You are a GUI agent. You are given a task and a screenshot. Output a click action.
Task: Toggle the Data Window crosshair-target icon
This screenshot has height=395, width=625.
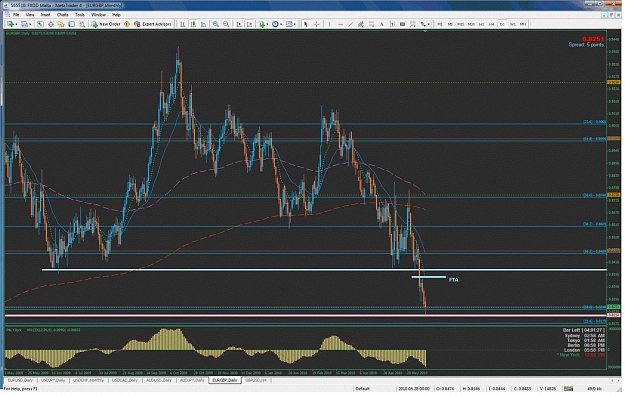pyautogui.click(x=51, y=24)
